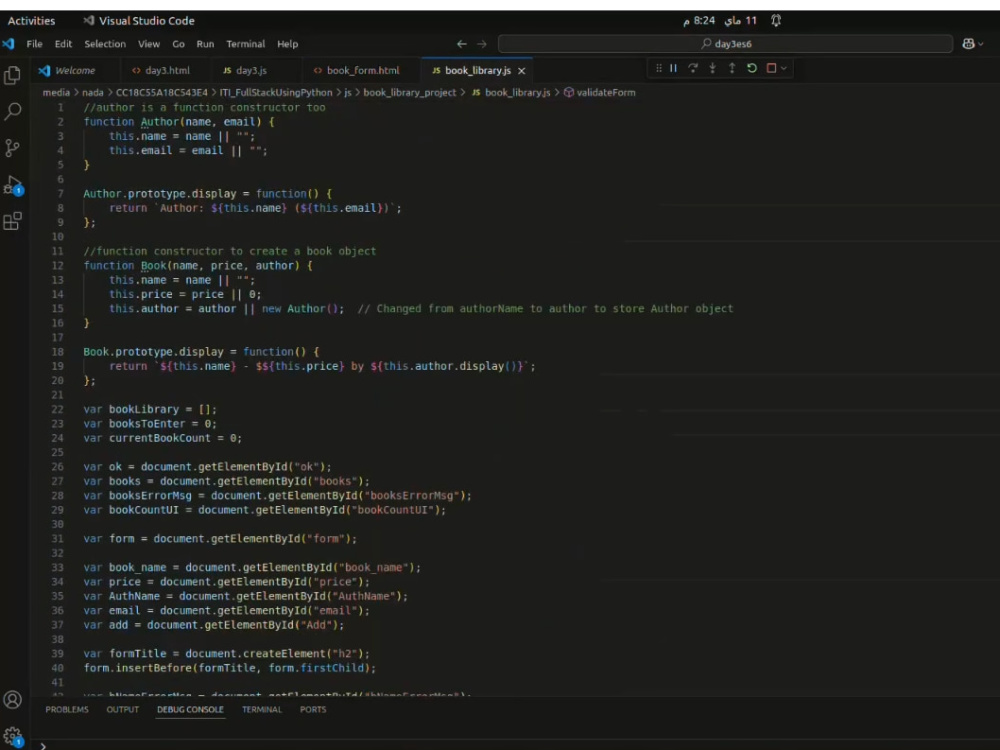Select the book_library.js editor tab
This screenshot has width=1000, height=750.
477,71
